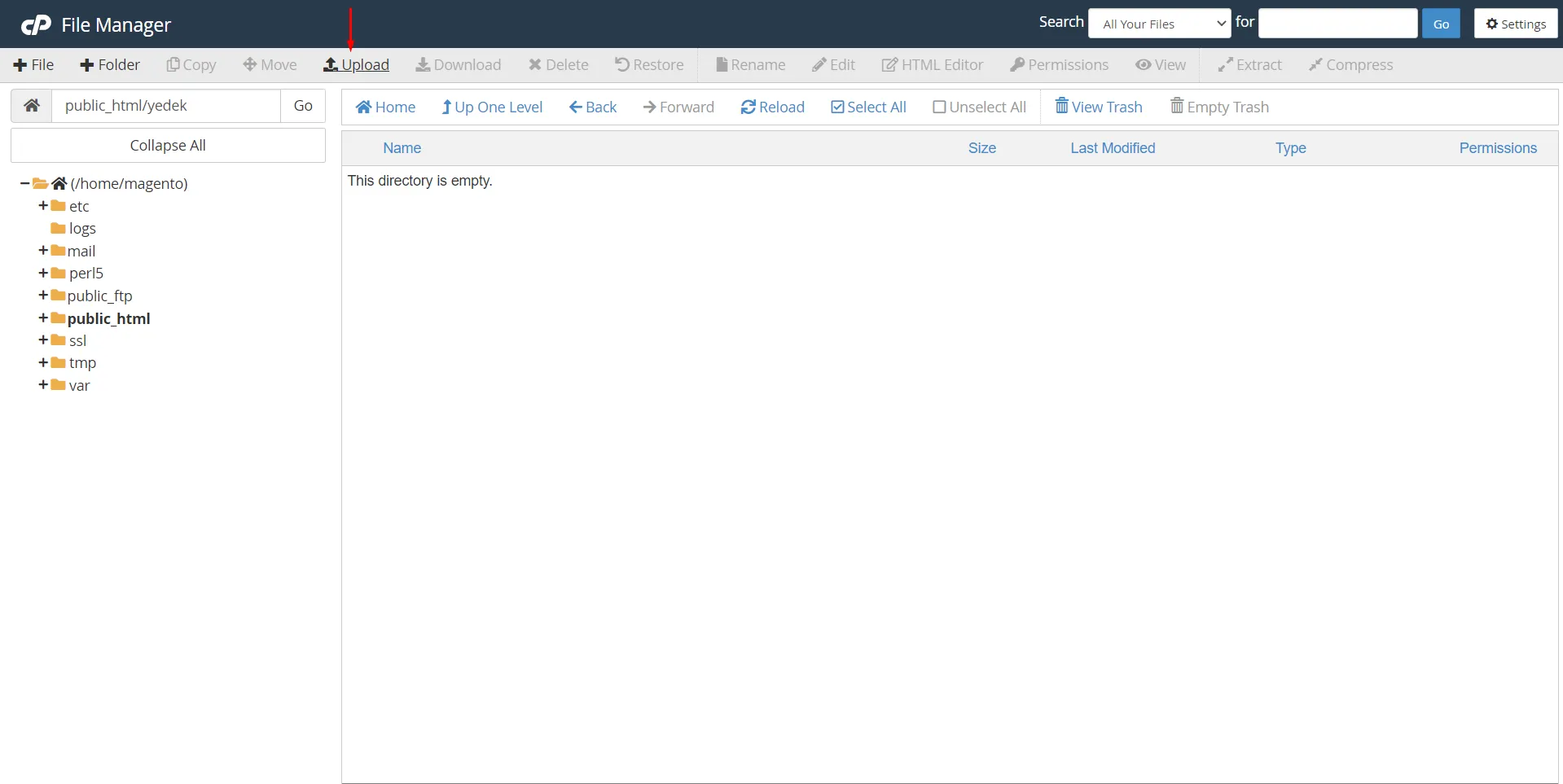Screen dimensions: 1563x784
Task: Sort files by Name column
Action: pyautogui.click(x=402, y=148)
